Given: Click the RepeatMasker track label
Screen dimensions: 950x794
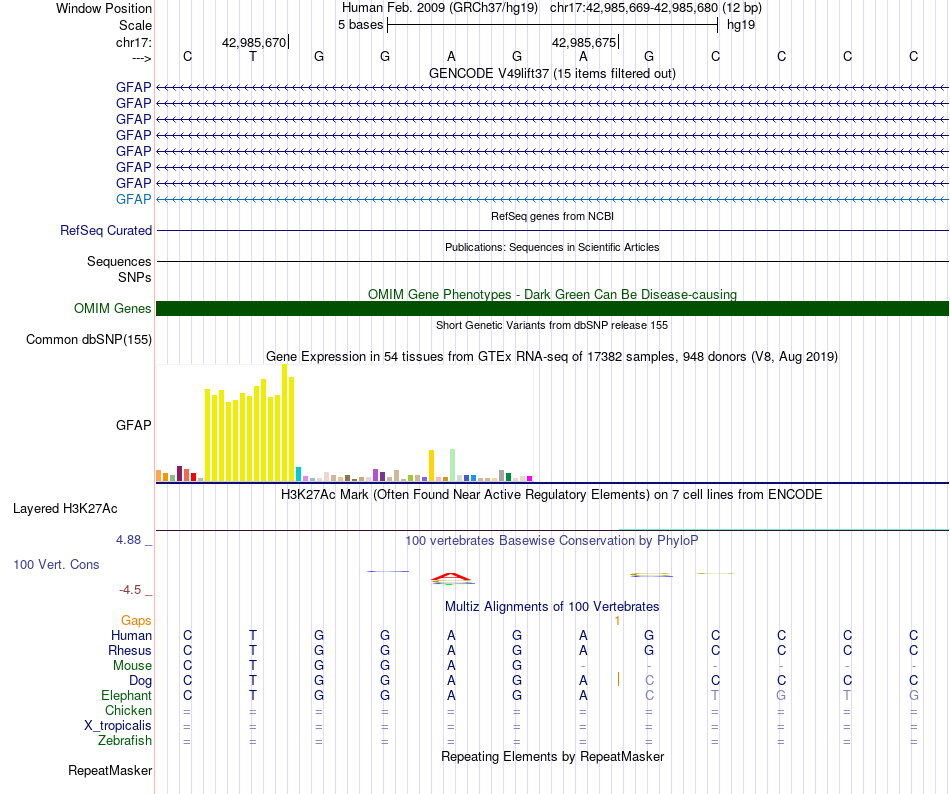Looking at the screenshot, I should pos(110,770).
